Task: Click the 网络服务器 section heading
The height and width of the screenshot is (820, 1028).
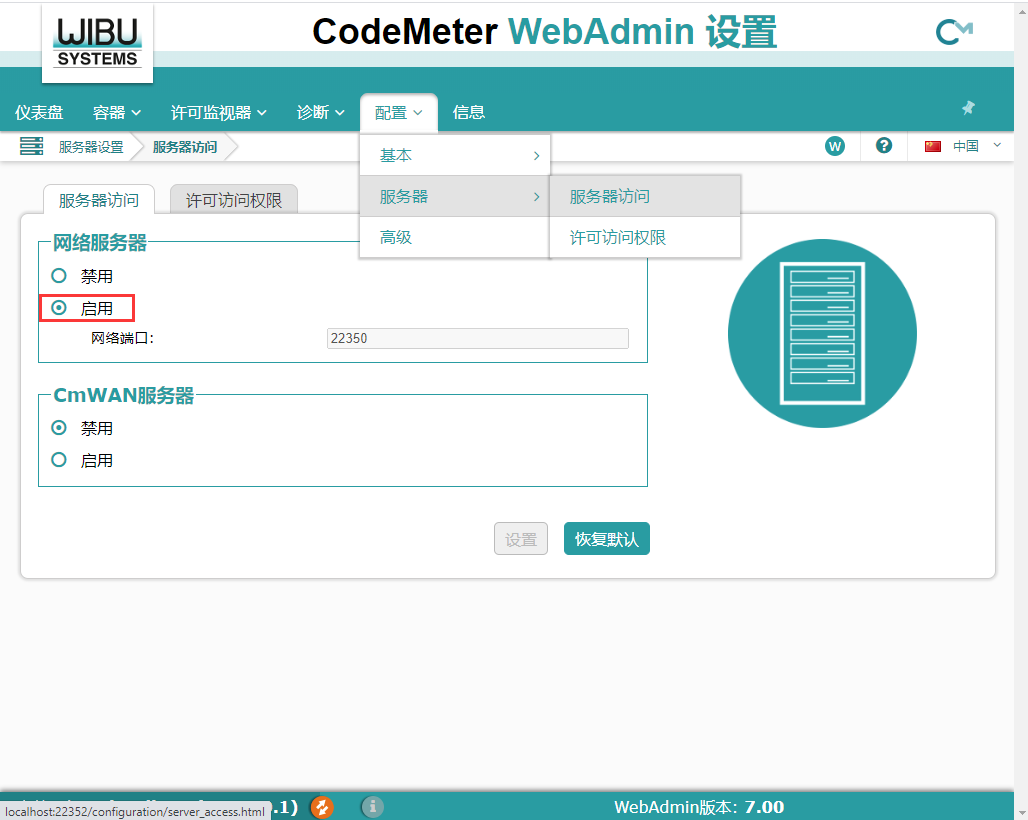Action: [100, 243]
